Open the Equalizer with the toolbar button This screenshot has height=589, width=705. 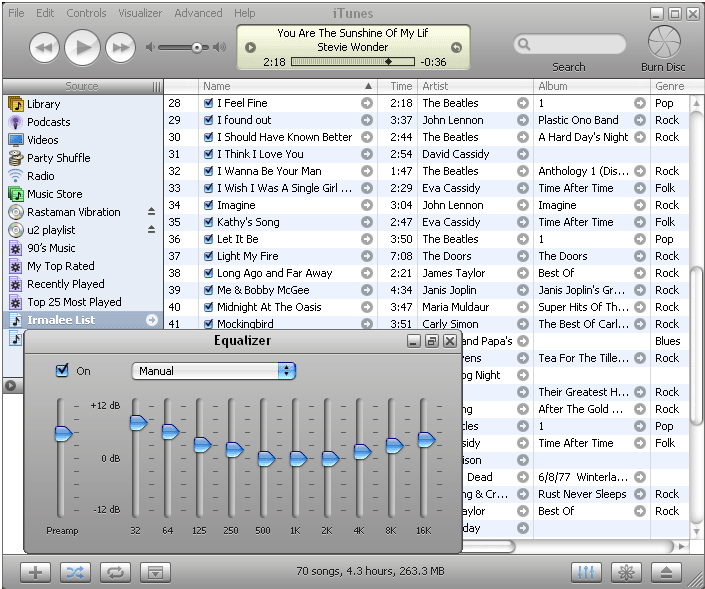[586, 572]
